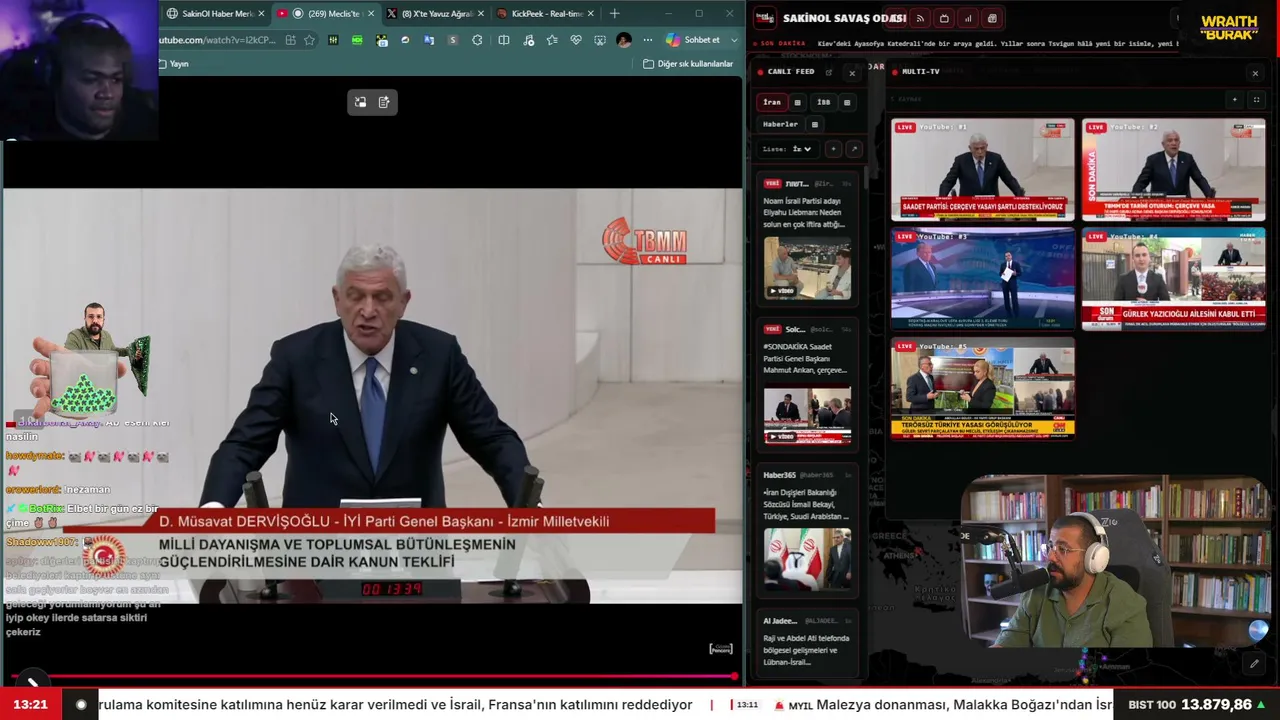
Task: Pop out the Canlı Feed panel
Action: coord(829,73)
